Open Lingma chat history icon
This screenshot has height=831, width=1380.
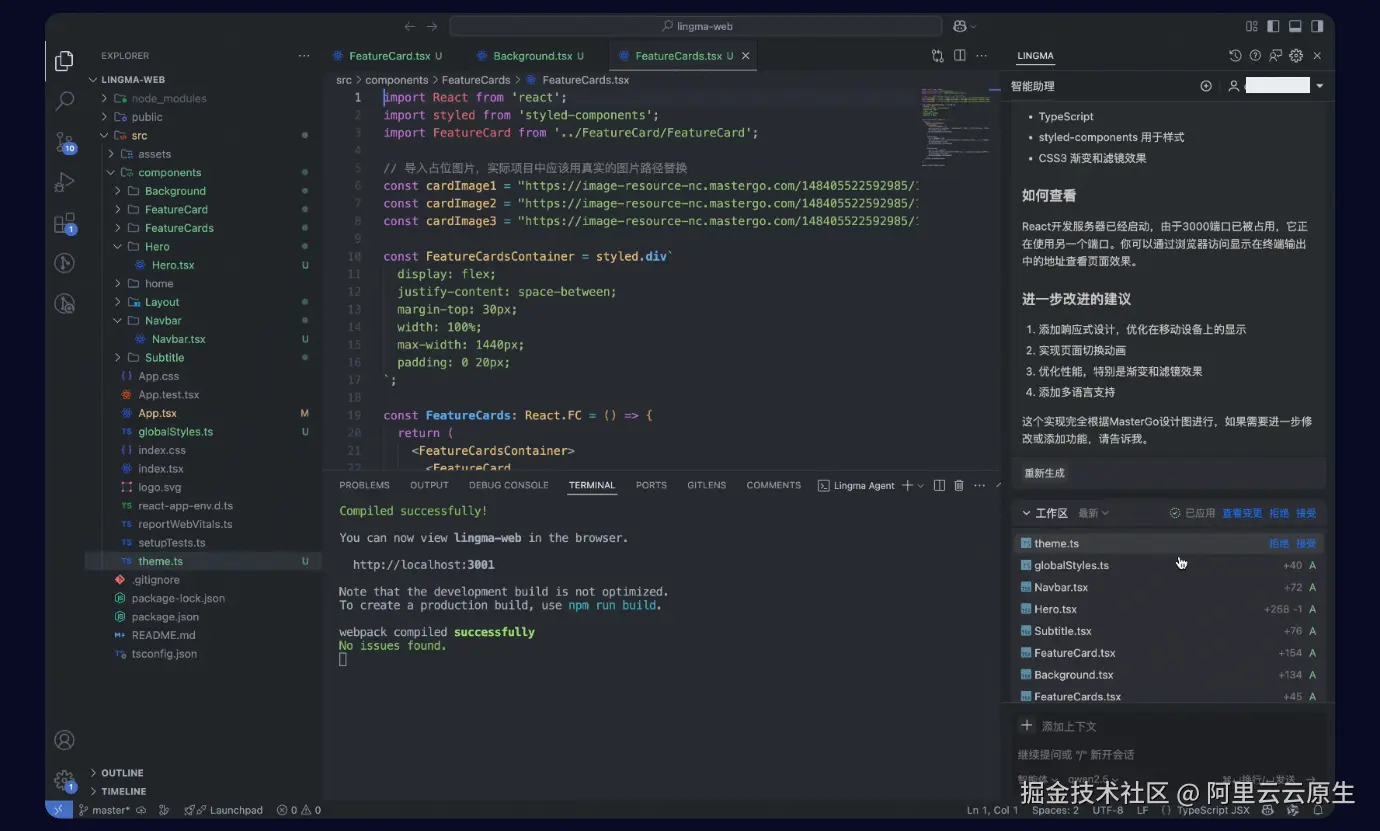point(1235,56)
